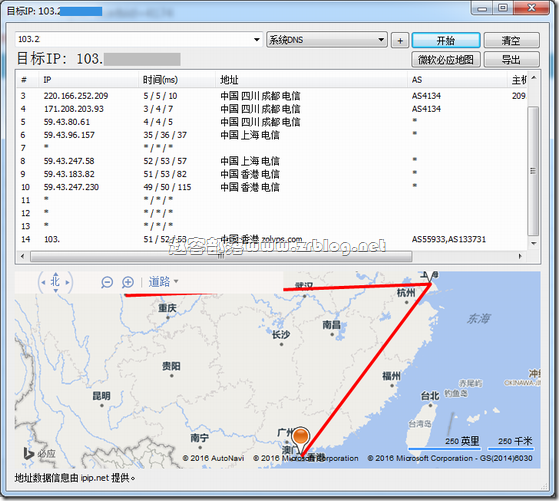Select hop 6 row 59.43.96.157
This screenshot has height=501, width=559.
pos(271,135)
